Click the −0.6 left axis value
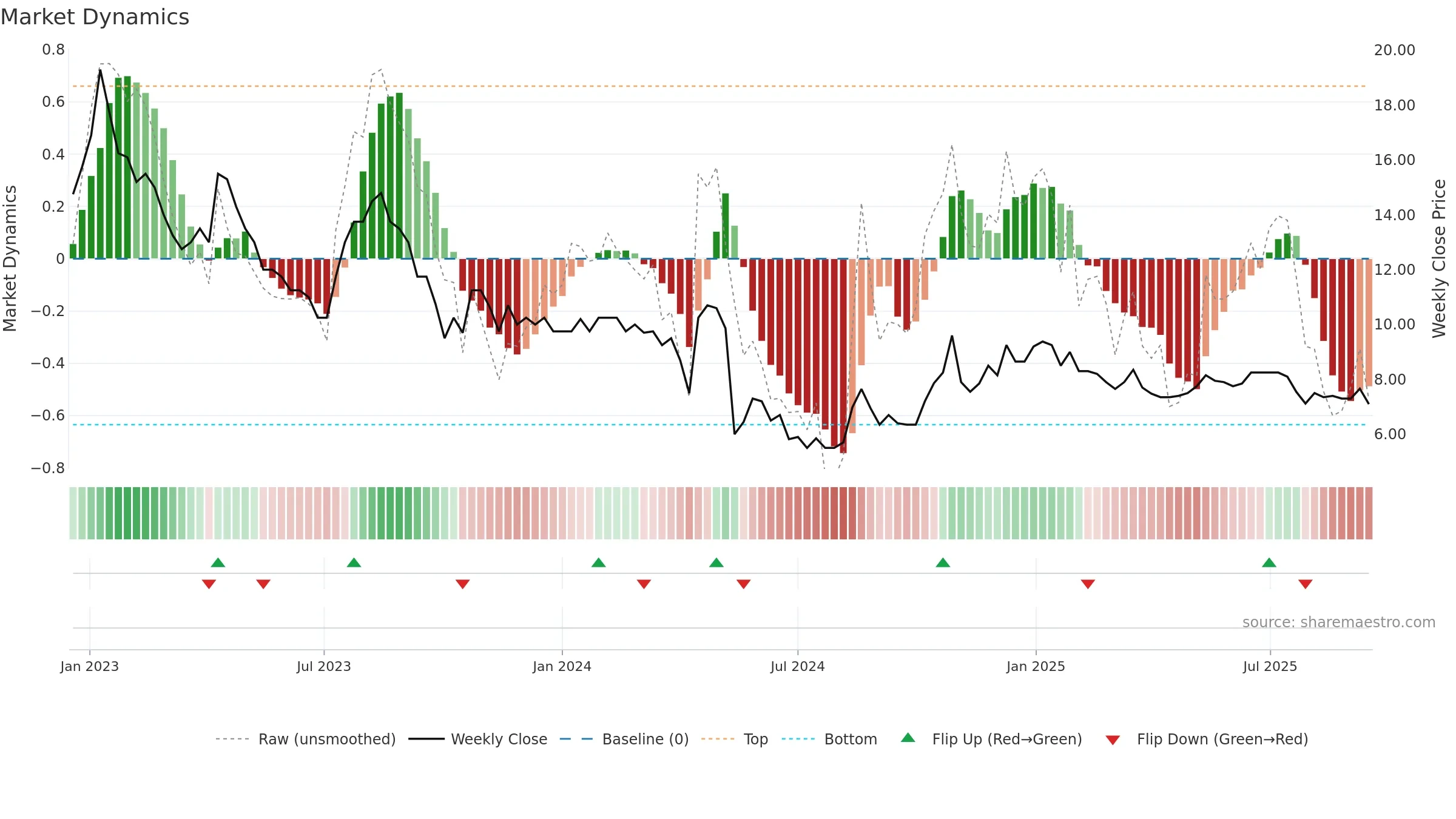 point(48,416)
